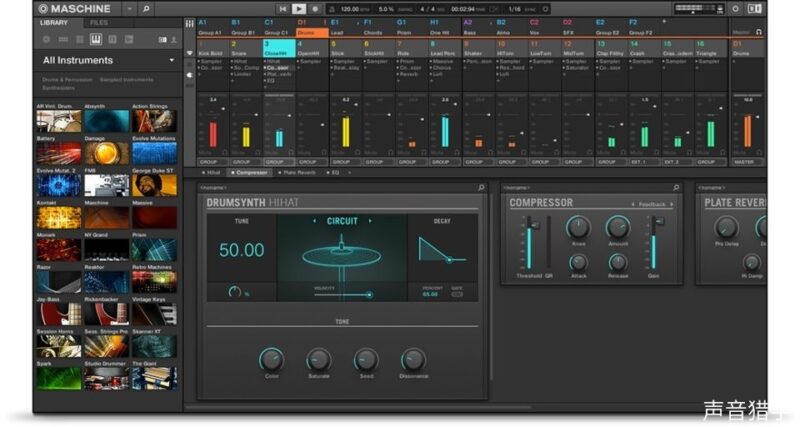Select the Prism instrument thumbnail
The image size is (800, 427).
coord(155,249)
